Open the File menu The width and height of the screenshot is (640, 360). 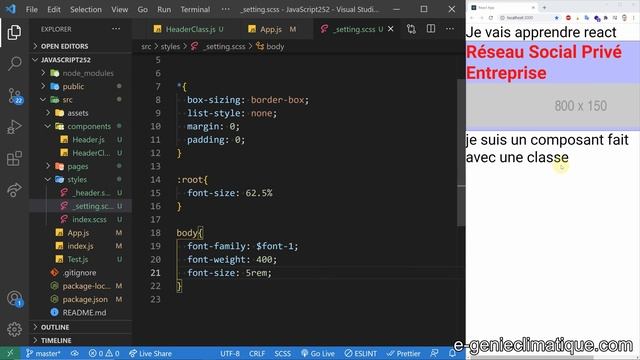click(31, 9)
